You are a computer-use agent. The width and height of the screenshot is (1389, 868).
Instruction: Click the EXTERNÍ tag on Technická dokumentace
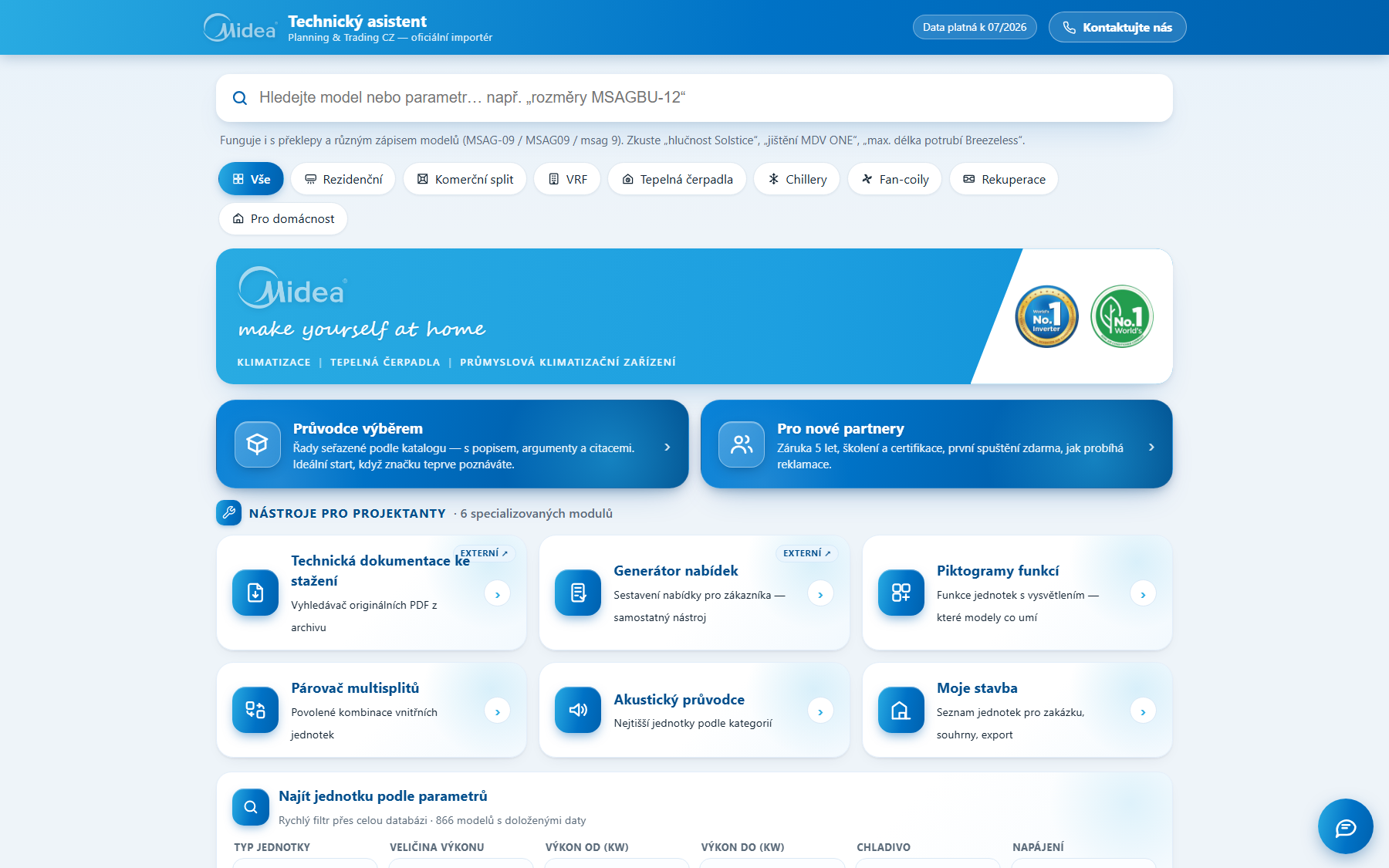[485, 553]
